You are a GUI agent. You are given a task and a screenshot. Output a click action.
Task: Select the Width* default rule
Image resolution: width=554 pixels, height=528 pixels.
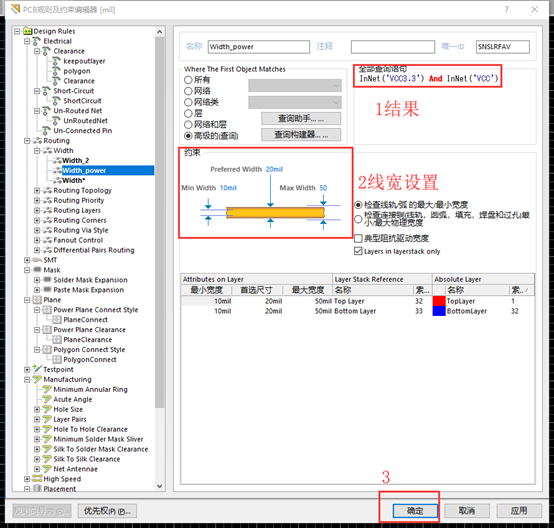point(73,181)
